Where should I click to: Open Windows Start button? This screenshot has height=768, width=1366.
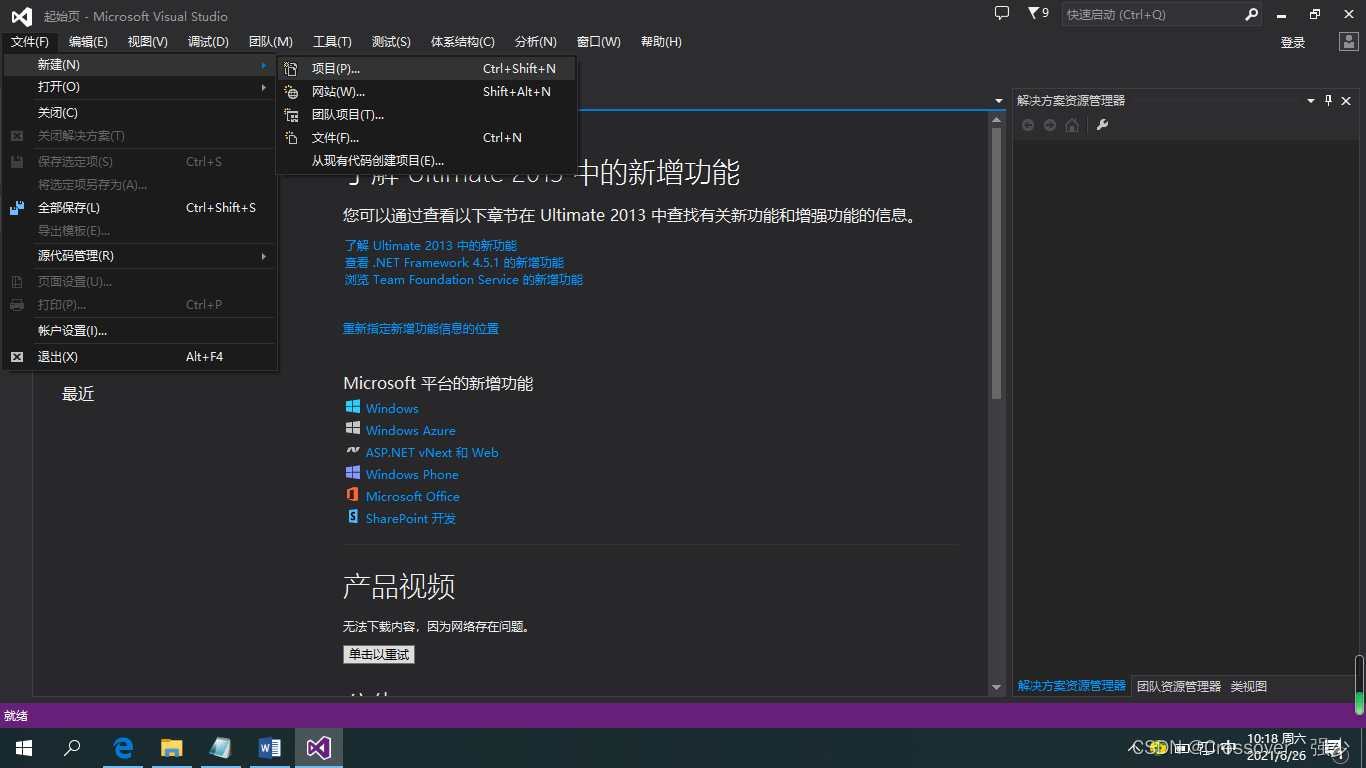[x=24, y=748]
